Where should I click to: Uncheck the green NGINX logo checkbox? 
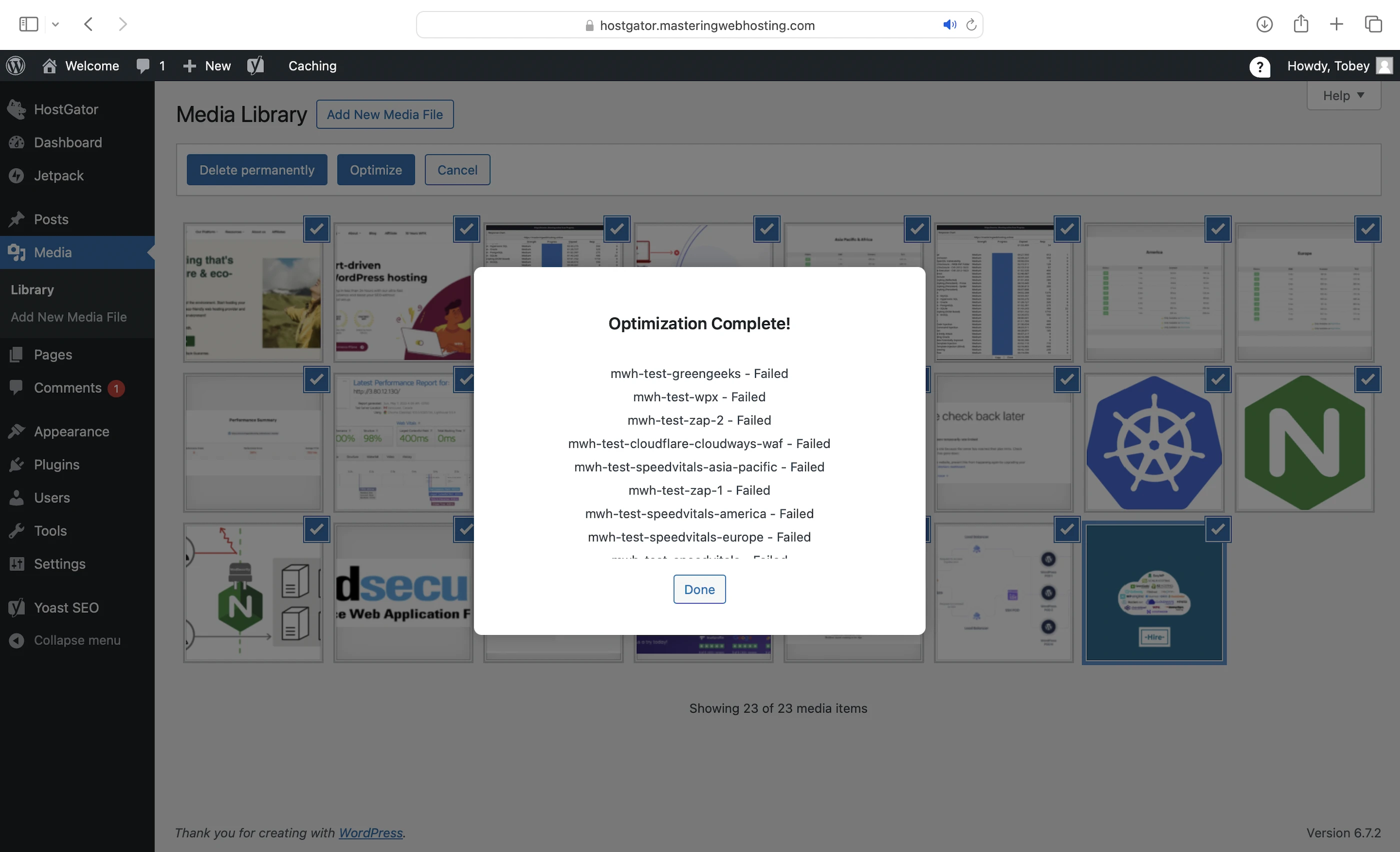(1367, 379)
